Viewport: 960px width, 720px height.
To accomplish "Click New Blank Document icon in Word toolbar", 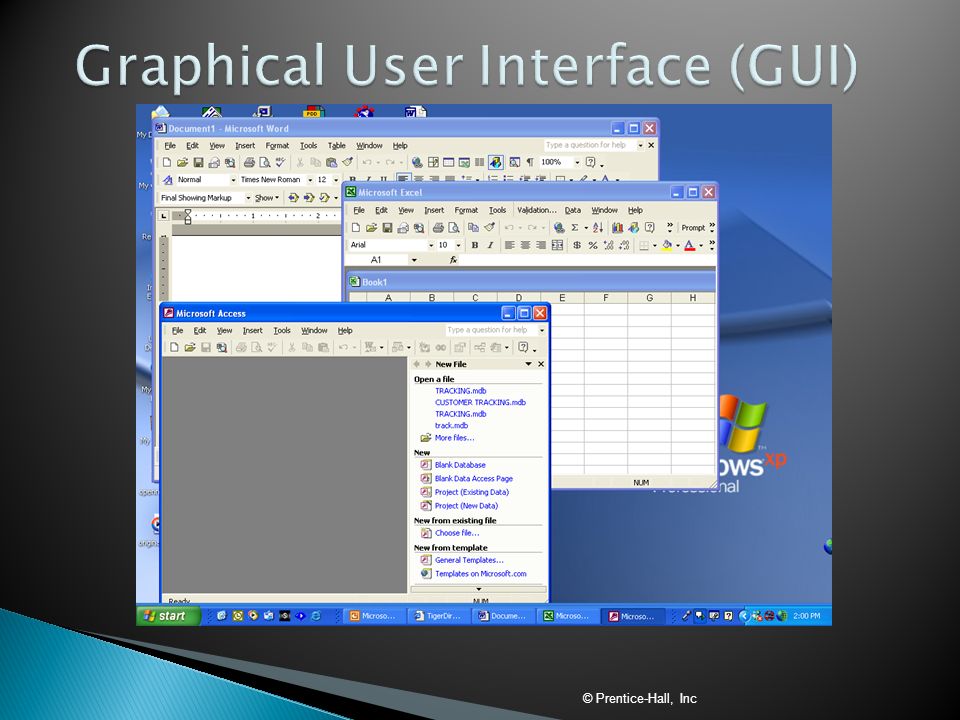I will pos(167,162).
